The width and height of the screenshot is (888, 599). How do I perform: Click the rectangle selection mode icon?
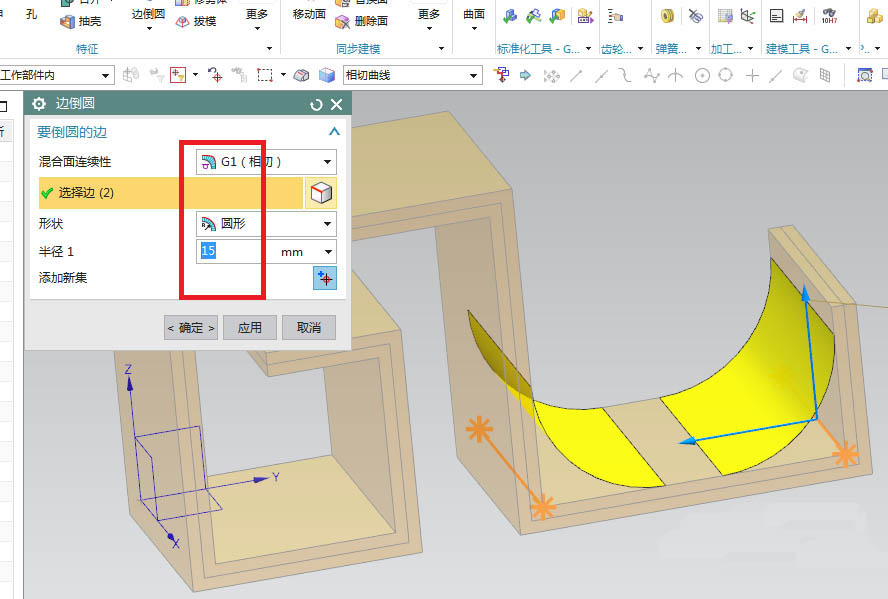264,75
